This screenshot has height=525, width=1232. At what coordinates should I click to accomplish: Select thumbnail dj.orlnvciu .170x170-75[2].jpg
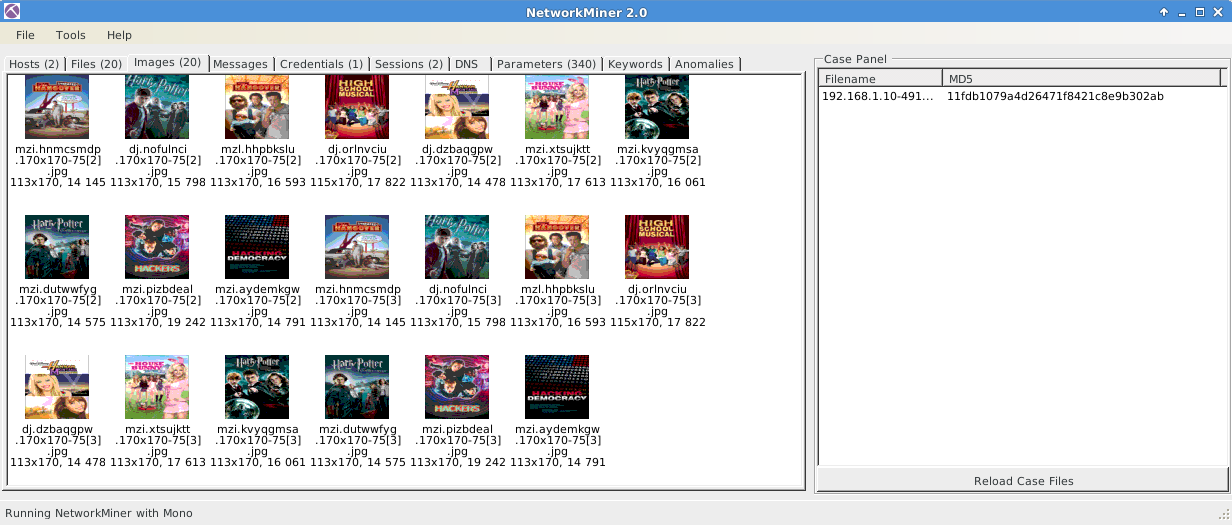357,107
